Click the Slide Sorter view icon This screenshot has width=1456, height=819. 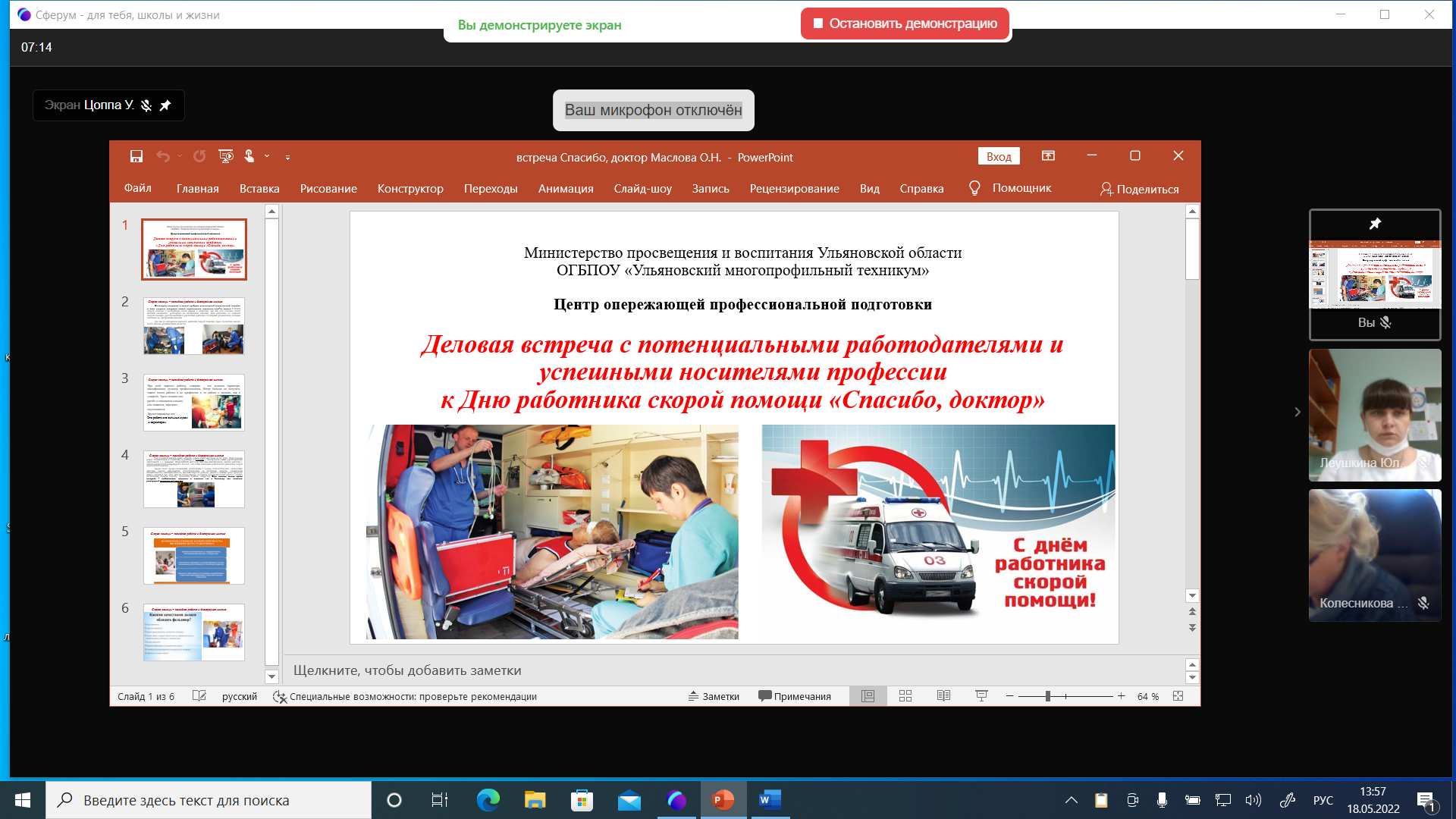click(x=905, y=696)
